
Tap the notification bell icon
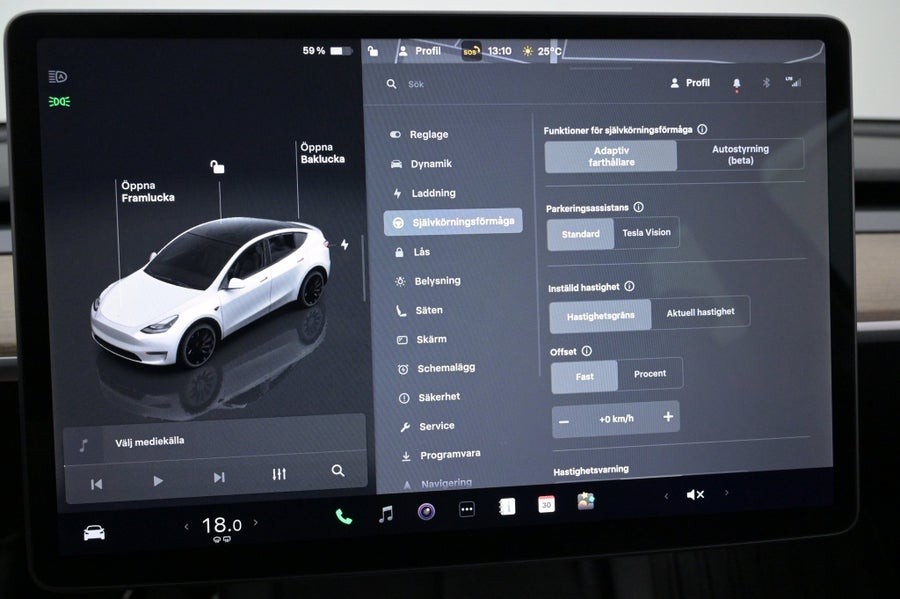point(736,84)
